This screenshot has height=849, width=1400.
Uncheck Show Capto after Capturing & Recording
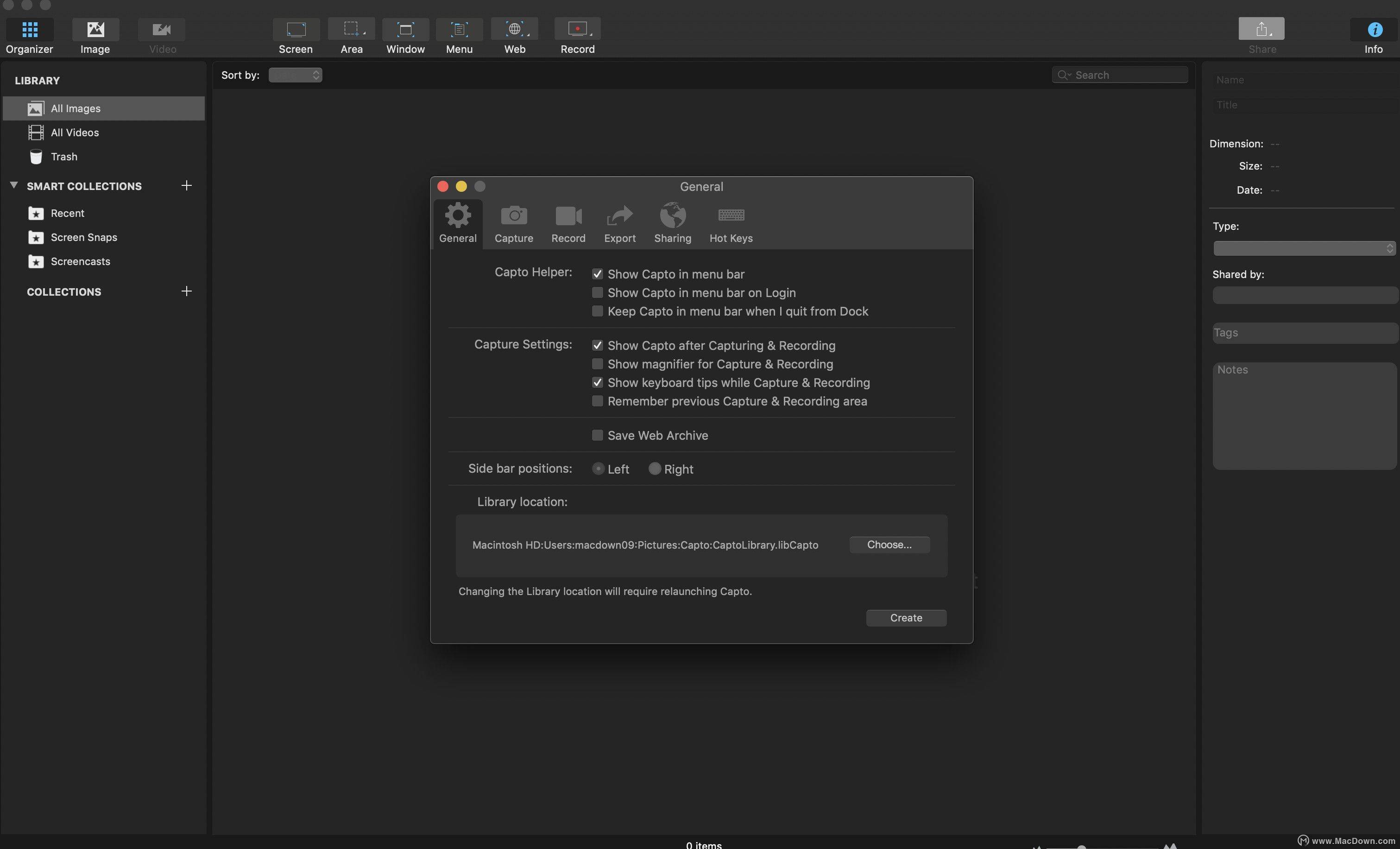click(597, 346)
